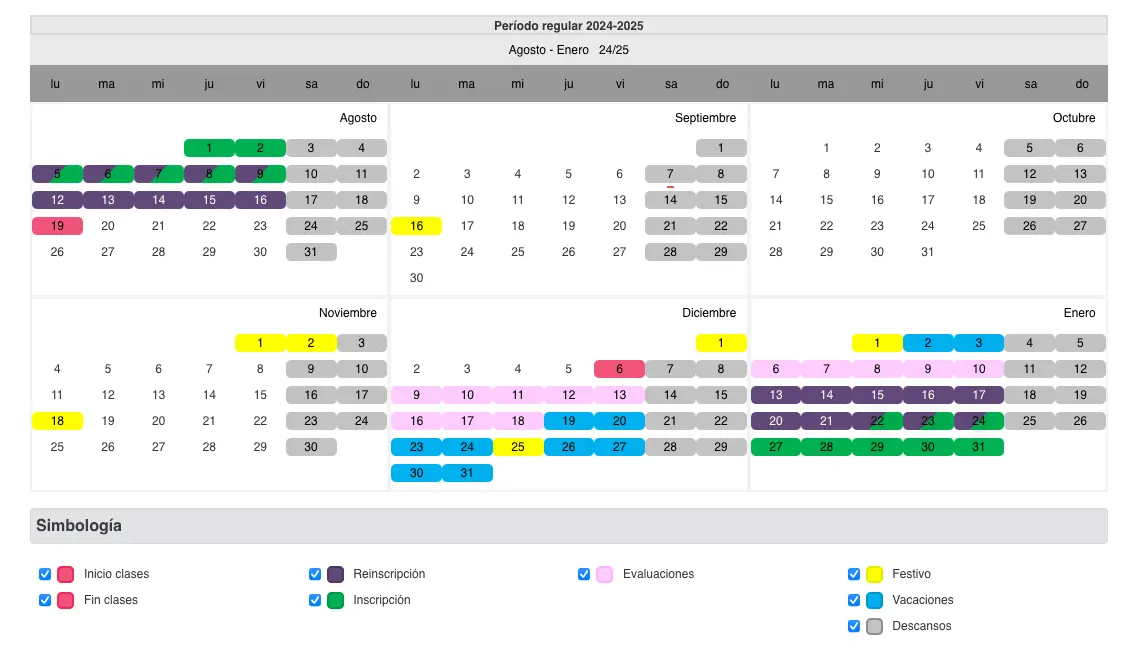This screenshot has height=648, width=1137.
Task: Select purple August 16 reinscription day
Action: coord(260,200)
